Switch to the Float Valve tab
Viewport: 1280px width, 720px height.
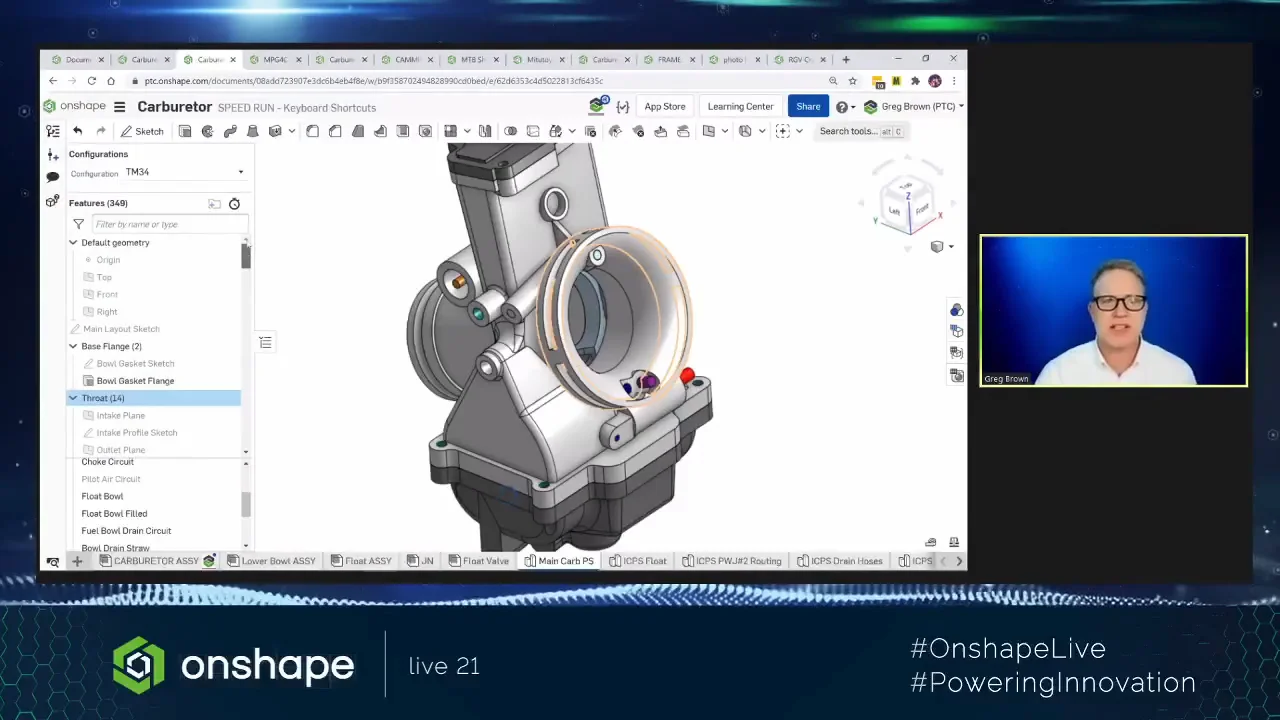[478, 561]
